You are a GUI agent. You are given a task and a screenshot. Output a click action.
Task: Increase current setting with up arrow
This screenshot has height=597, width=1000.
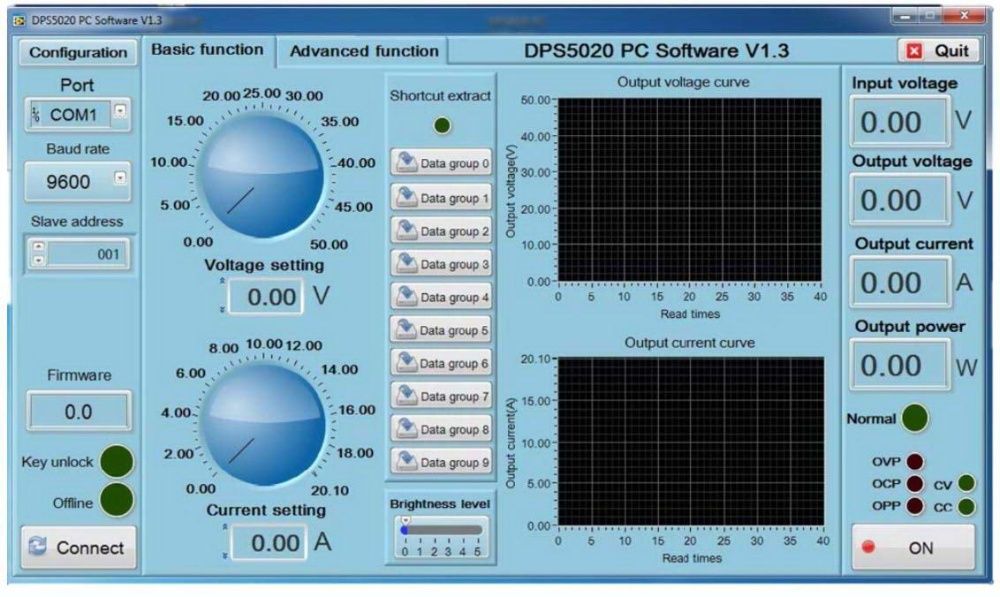[x=225, y=527]
